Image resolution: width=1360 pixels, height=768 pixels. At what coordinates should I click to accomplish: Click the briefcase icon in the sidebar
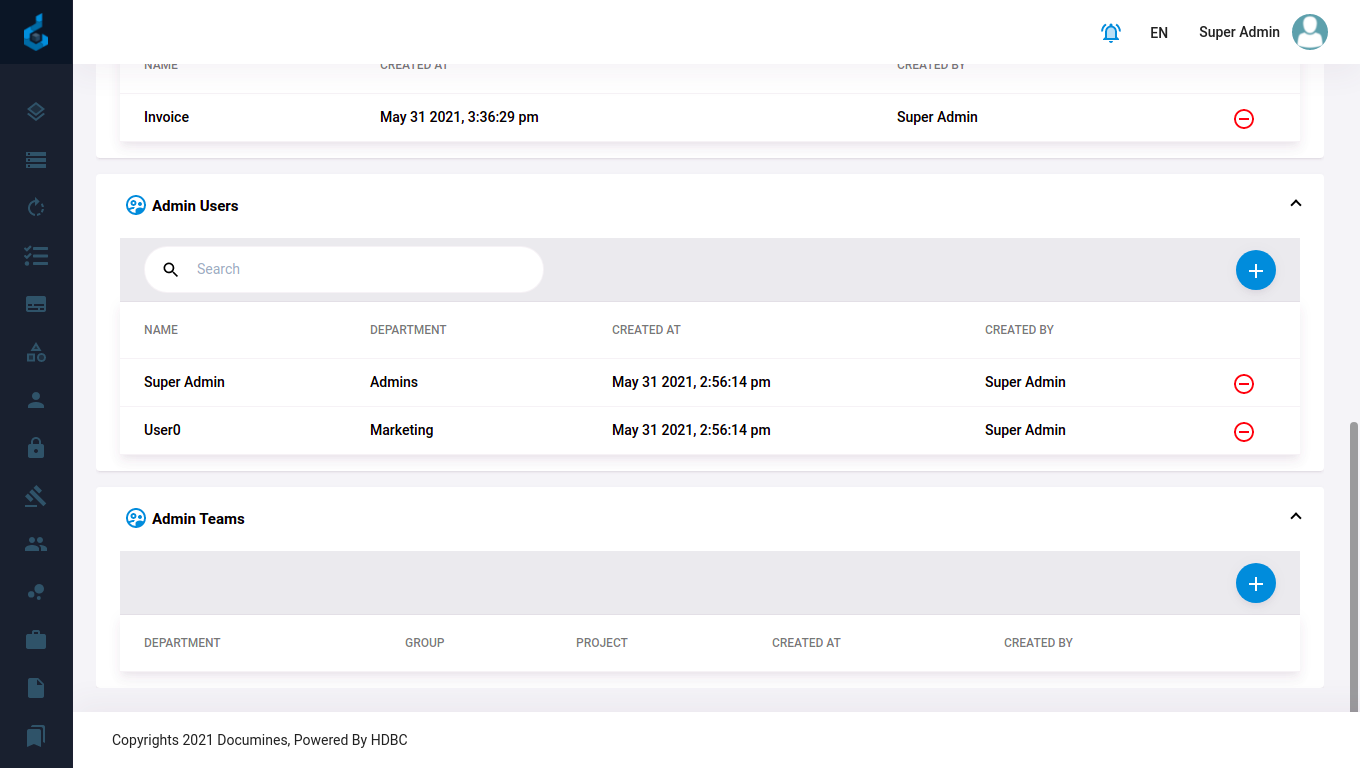36,640
